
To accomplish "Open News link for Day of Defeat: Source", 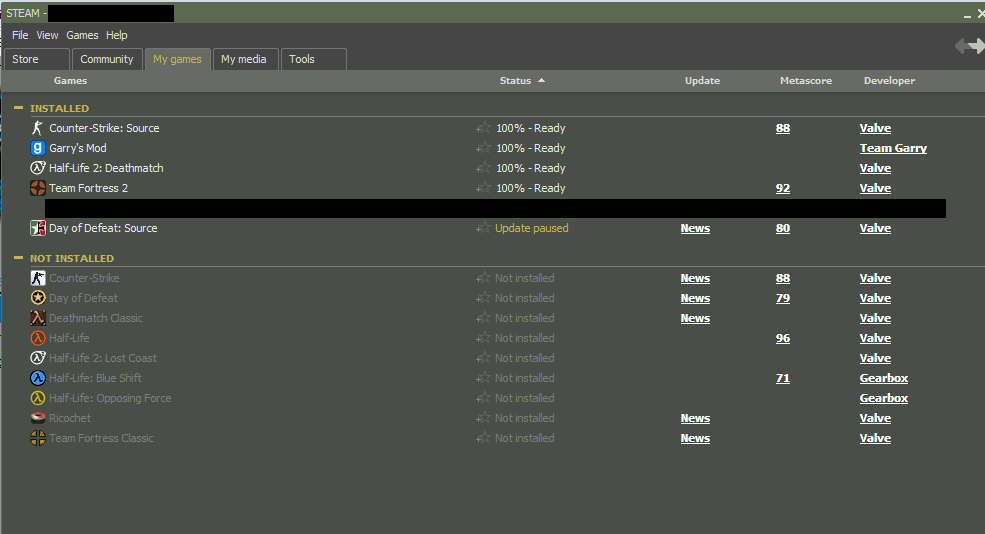I will 695,228.
